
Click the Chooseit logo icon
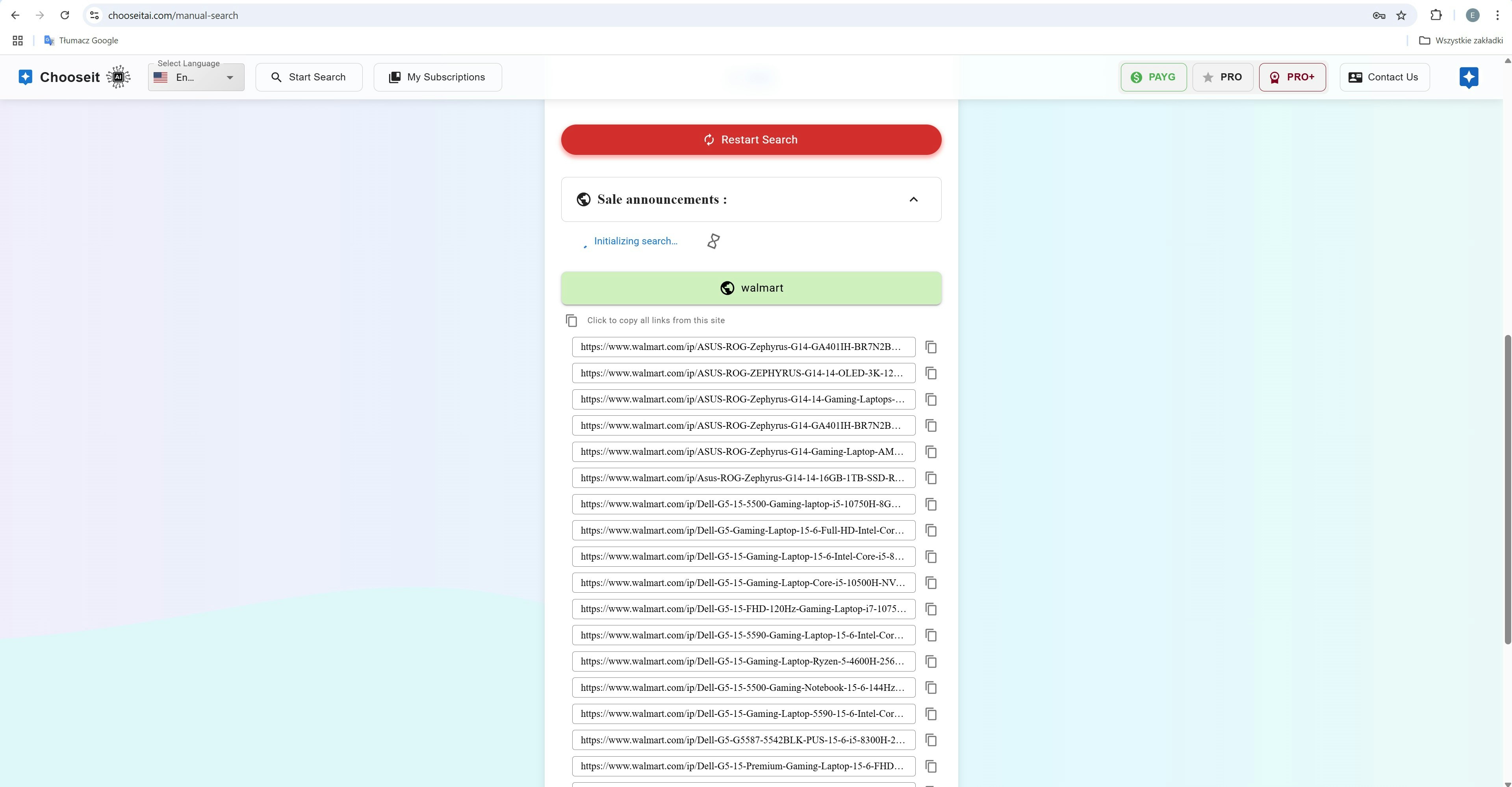[25, 77]
